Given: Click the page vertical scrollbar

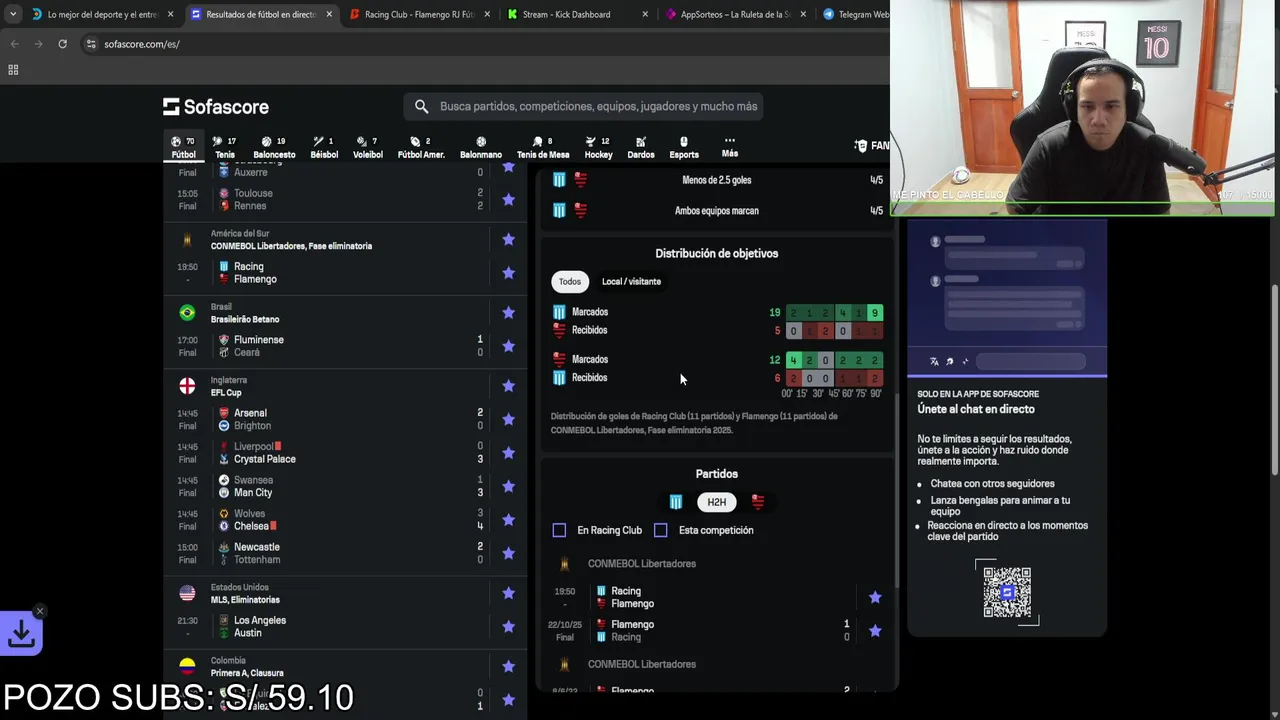Looking at the screenshot, I should [x=1274, y=380].
